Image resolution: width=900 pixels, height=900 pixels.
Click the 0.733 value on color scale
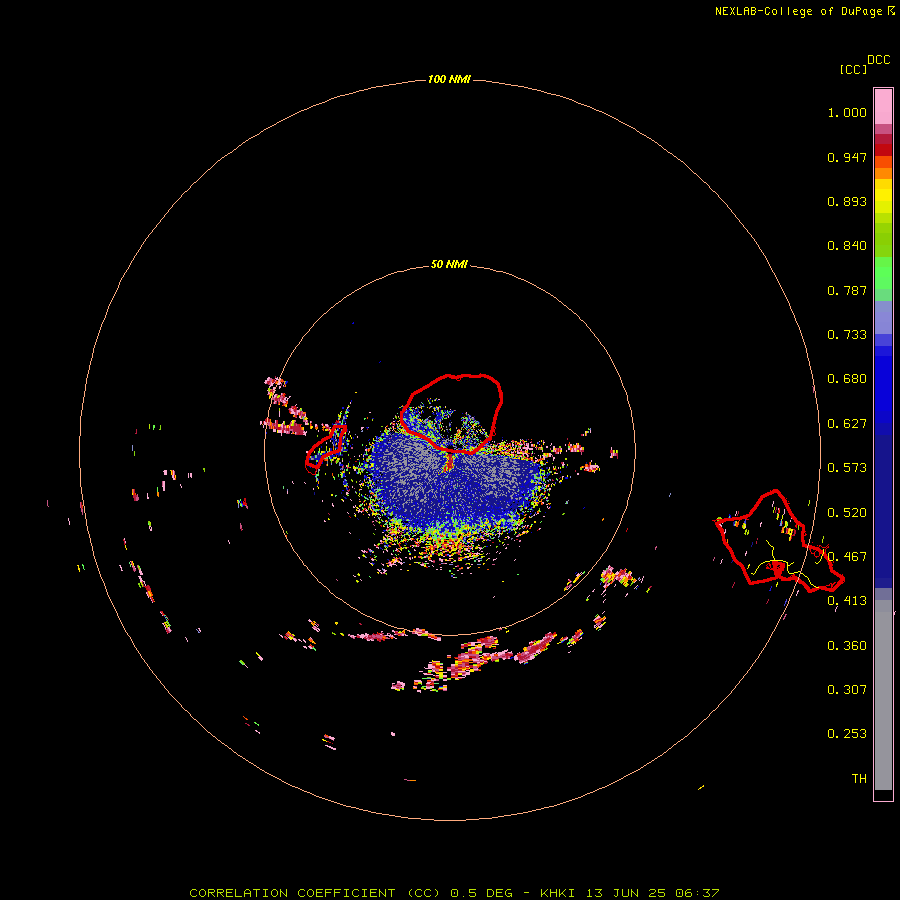847,335
